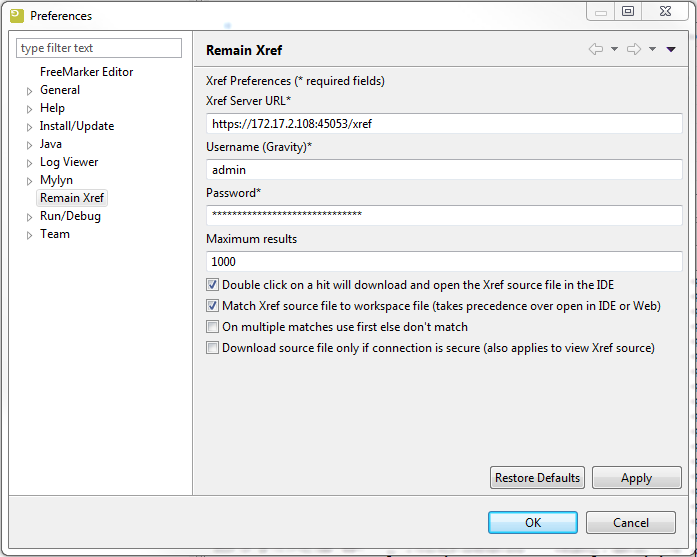
Task: Expand the General tree node
Action: click(x=29, y=91)
